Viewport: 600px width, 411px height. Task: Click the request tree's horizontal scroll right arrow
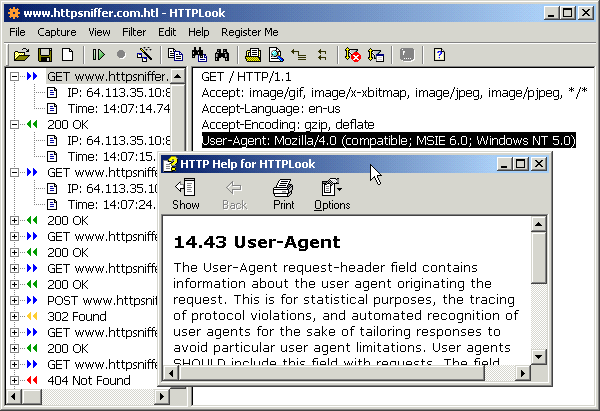[x=162, y=396]
